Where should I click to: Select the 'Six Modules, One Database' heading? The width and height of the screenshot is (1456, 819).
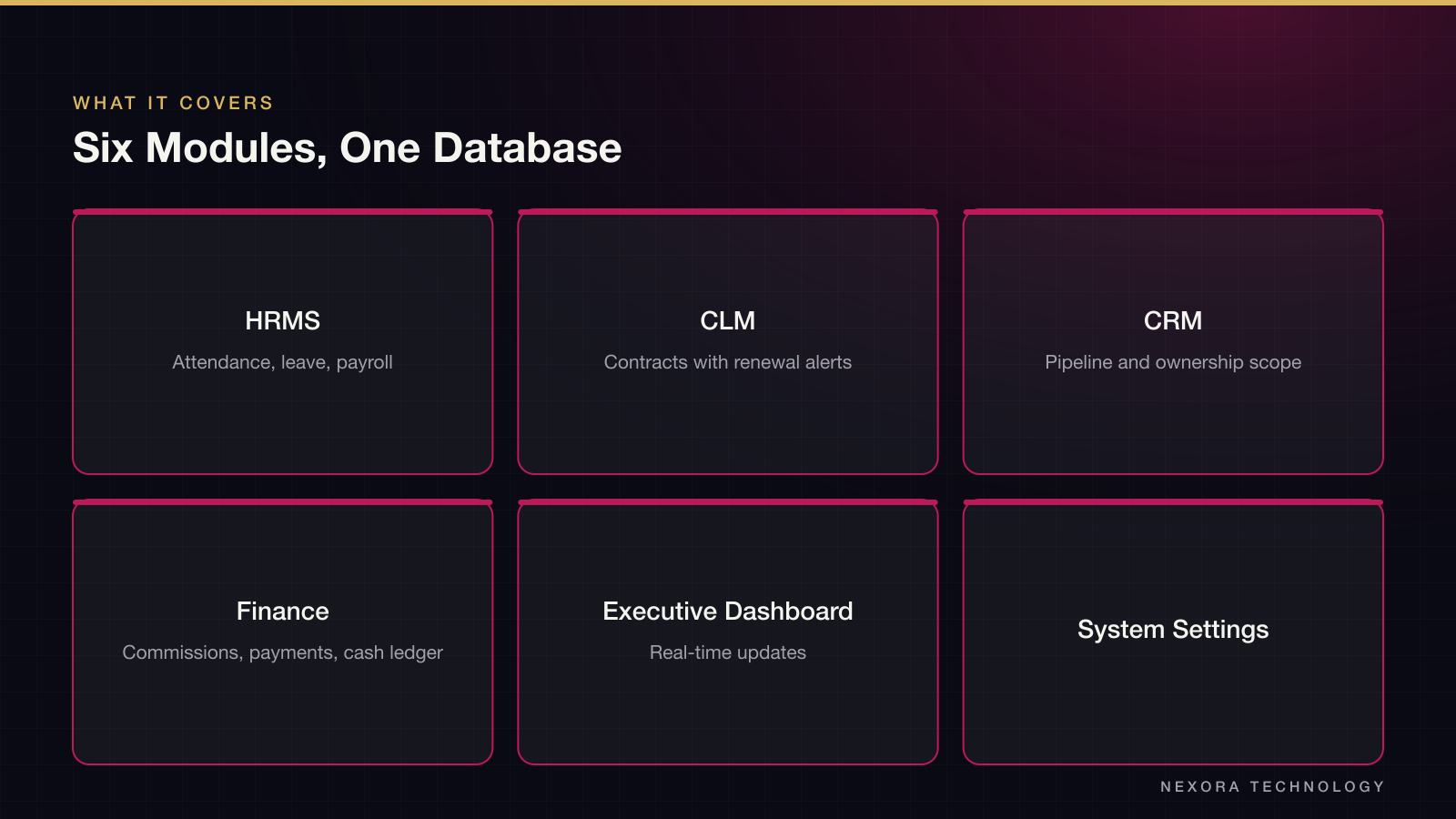(x=347, y=147)
